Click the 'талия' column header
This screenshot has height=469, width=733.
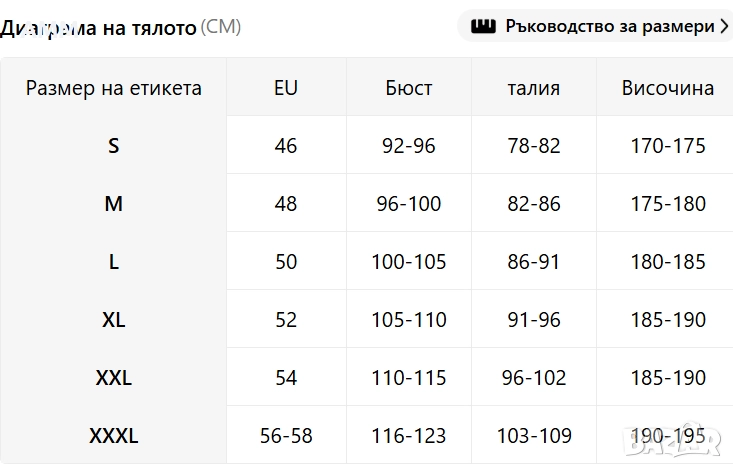[534, 88]
